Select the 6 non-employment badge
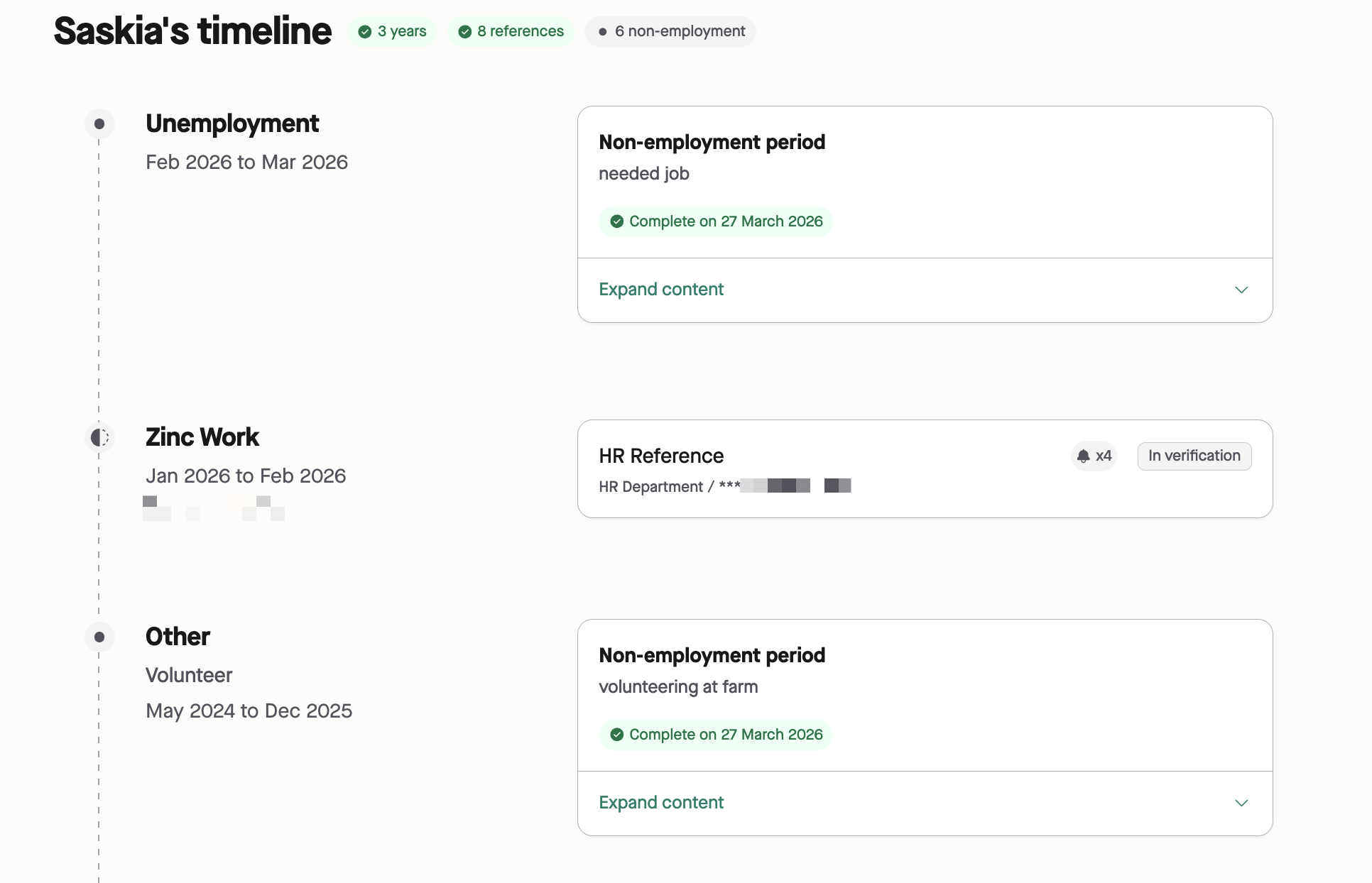 [x=670, y=32]
